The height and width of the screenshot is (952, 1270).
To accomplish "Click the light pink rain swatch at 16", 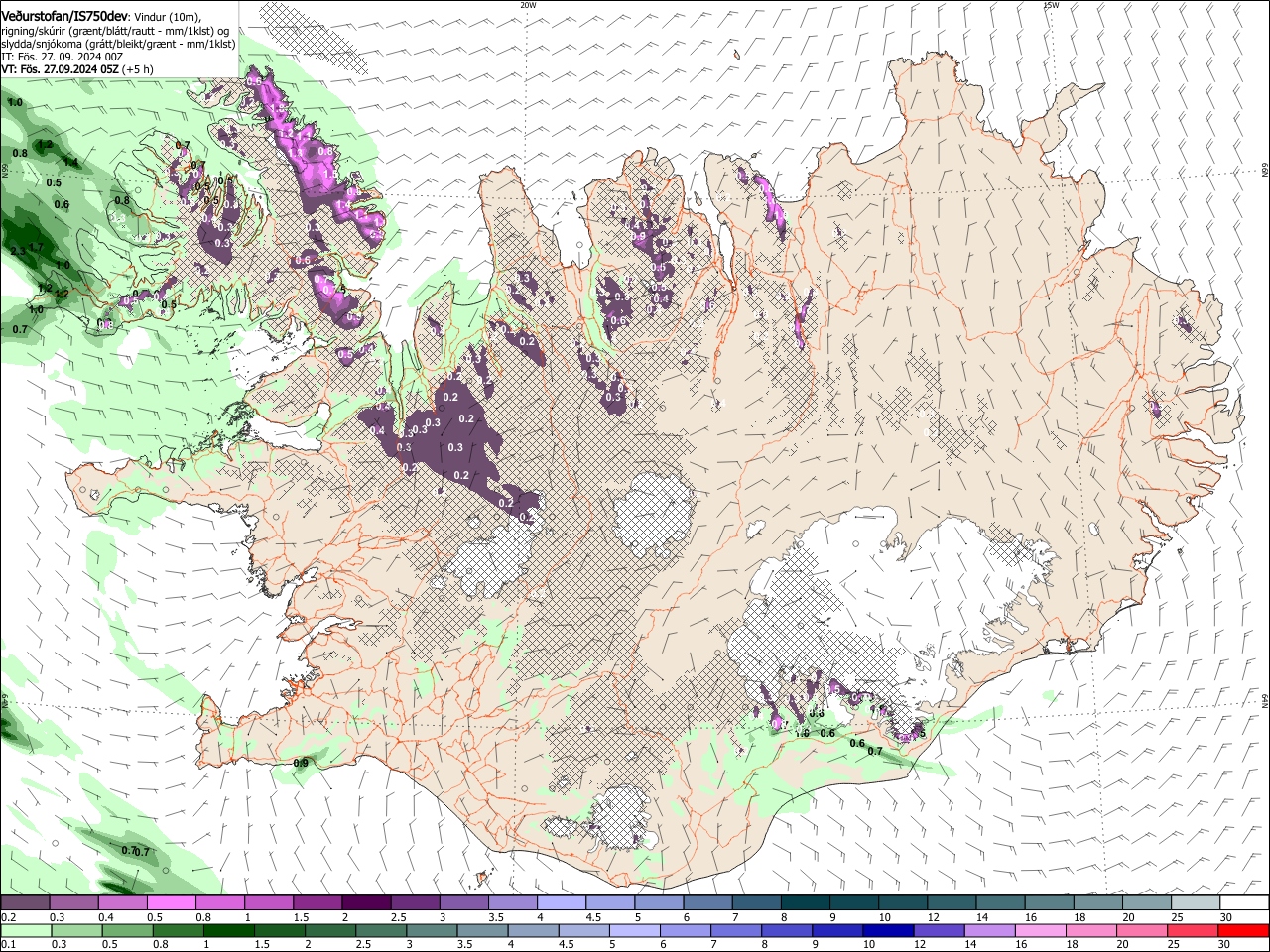I will click(1041, 930).
